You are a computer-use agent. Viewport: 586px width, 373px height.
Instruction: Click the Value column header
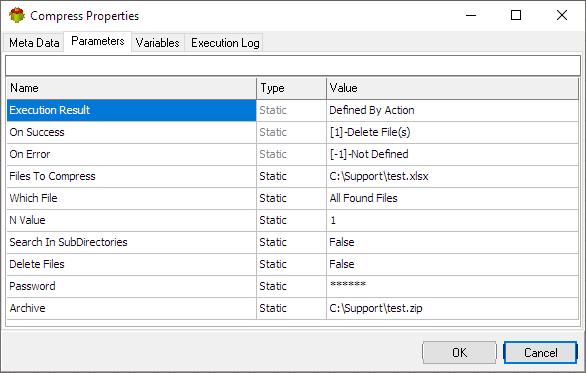pos(452,88)
